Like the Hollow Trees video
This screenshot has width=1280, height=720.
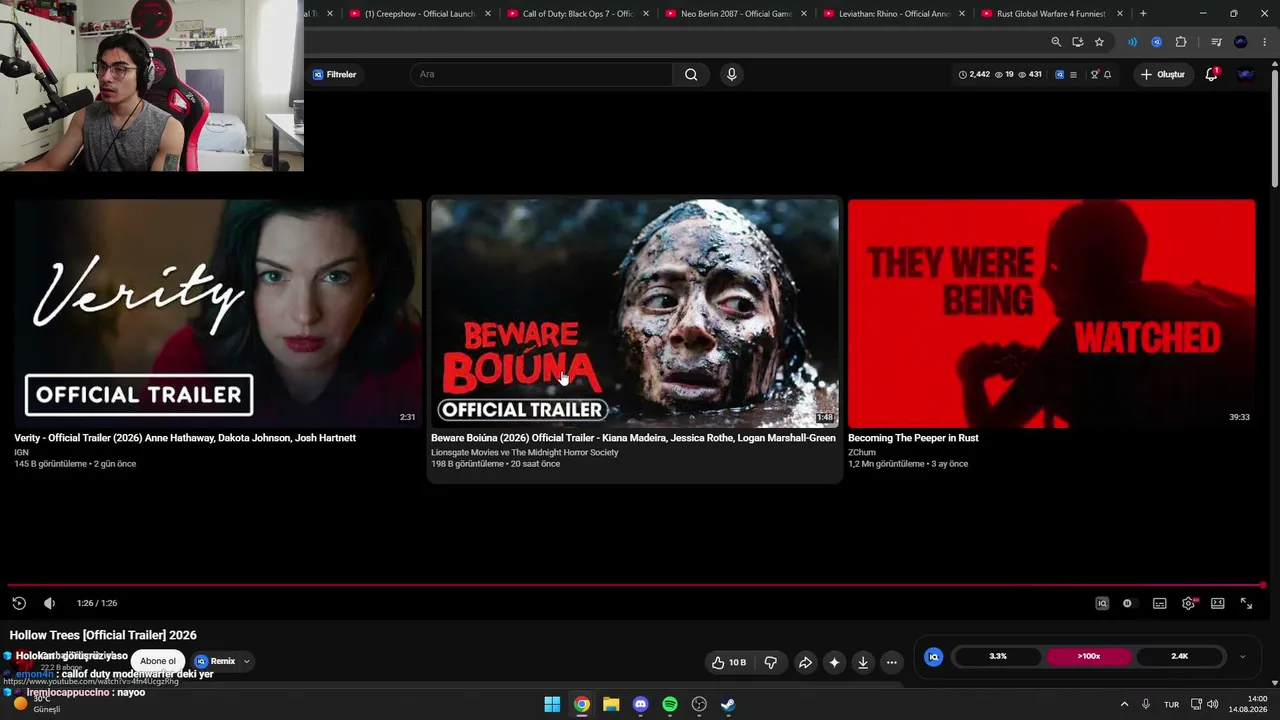coord(729,662)
